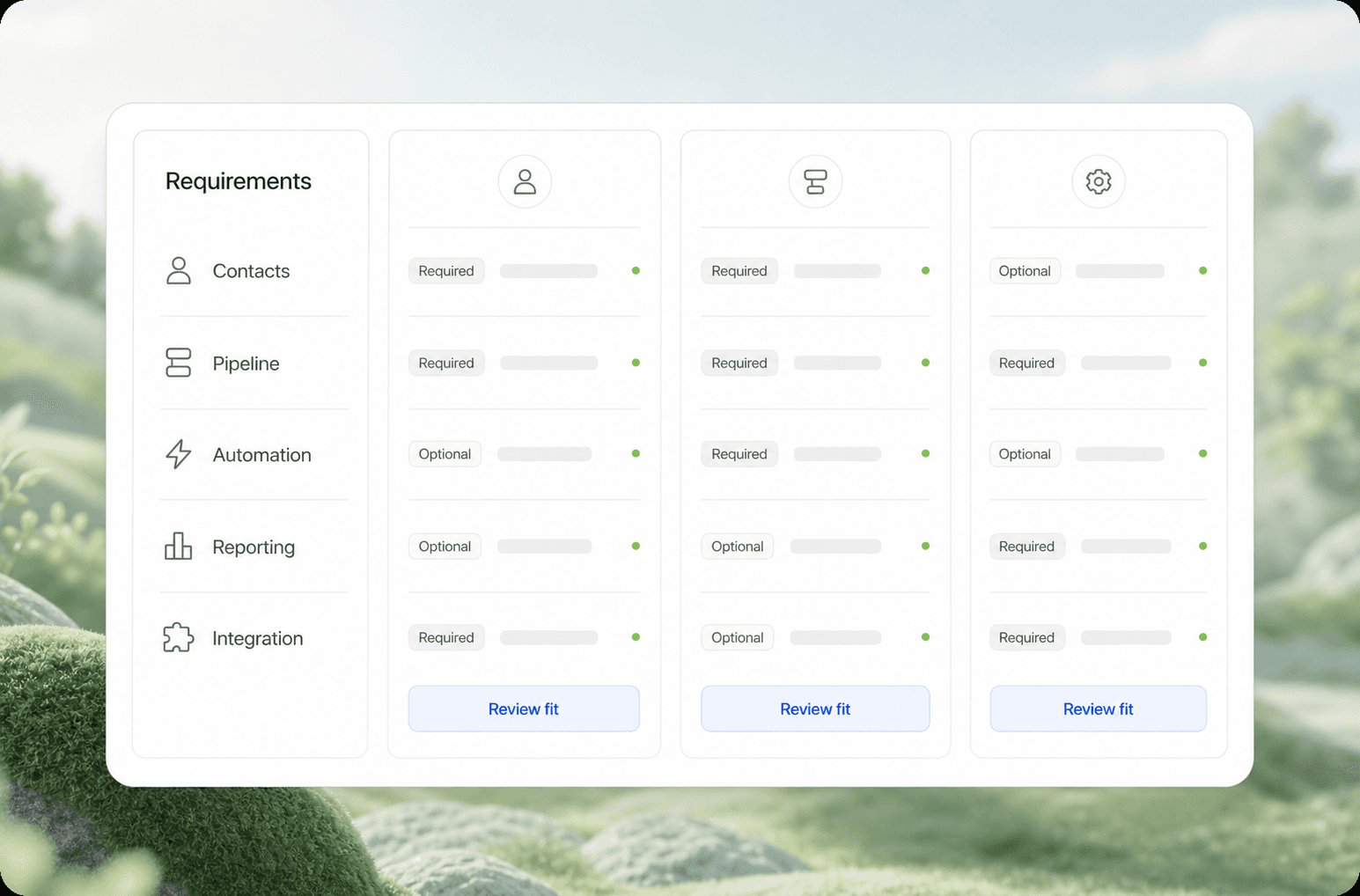The height and width of the screenshot is (896, 1360).
Task: Select the gear icon atop third column
Action: click(1099, 181)
